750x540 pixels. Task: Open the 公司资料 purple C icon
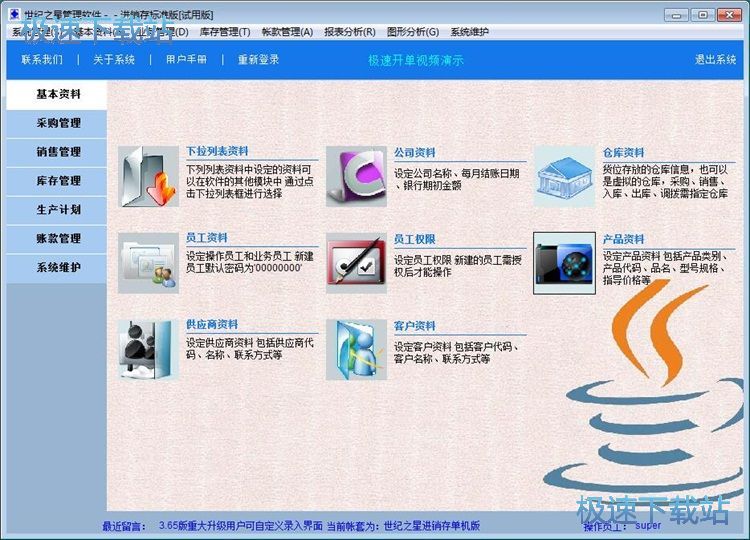pyautogui.click(x=356, y=176)
